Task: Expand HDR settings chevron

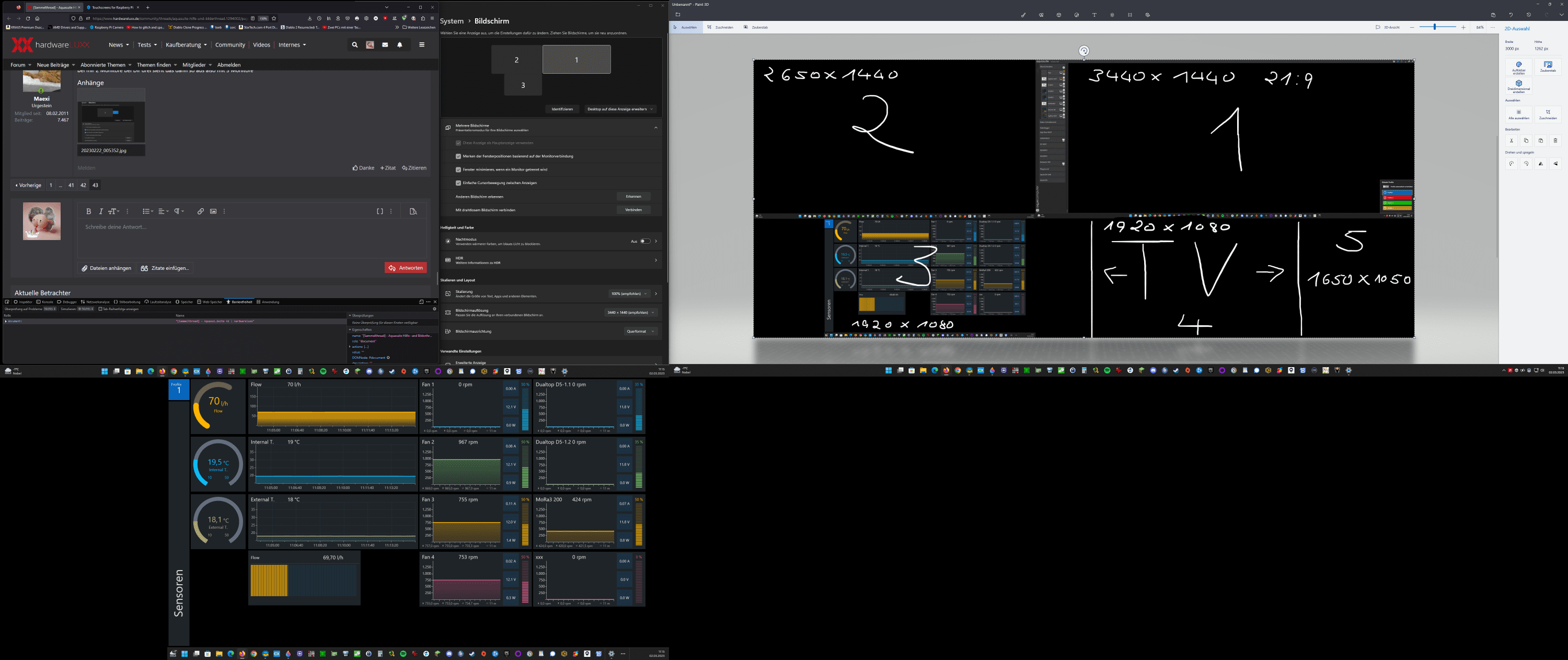Action: 655,260
